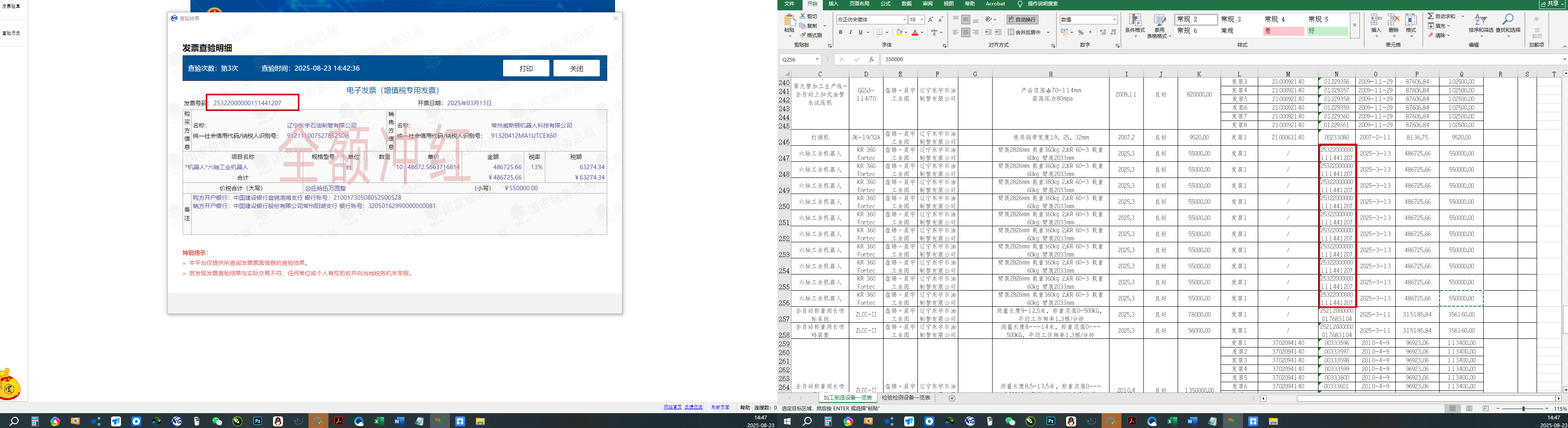Open the Acrobat ribbon tab

[996, 4]
